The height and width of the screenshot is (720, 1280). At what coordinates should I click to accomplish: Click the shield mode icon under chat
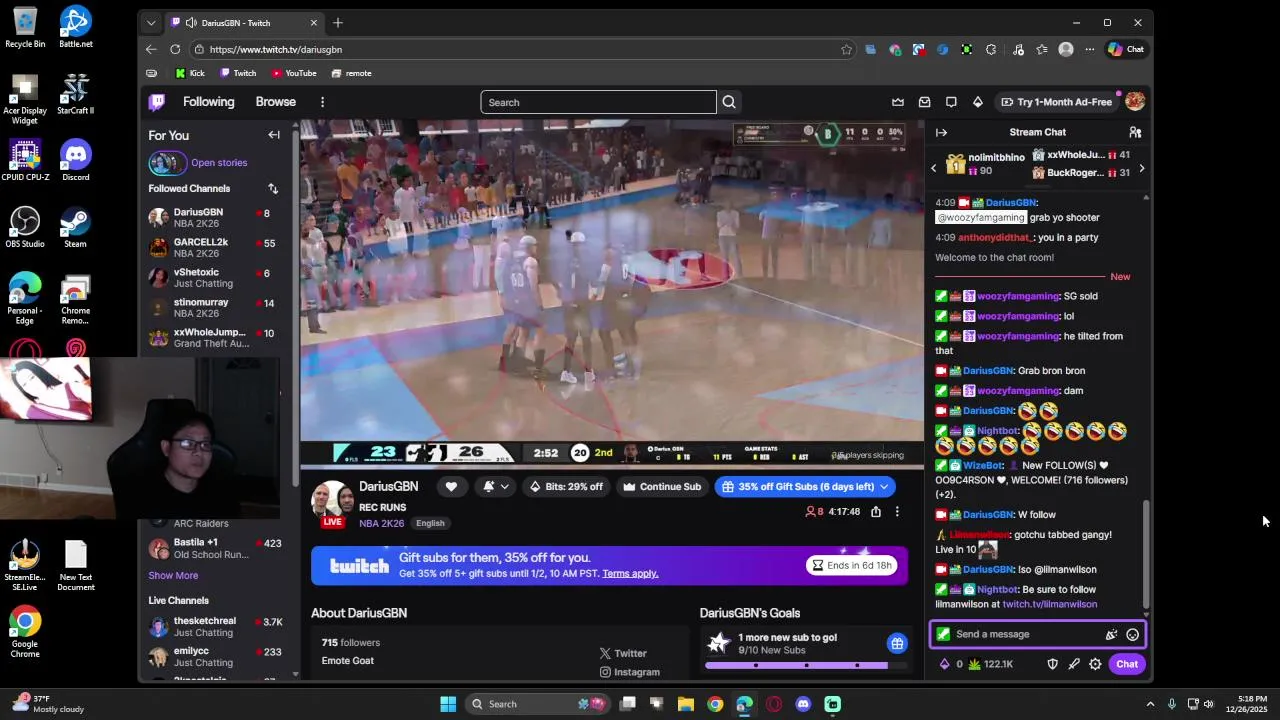[x=1052, y=664]
